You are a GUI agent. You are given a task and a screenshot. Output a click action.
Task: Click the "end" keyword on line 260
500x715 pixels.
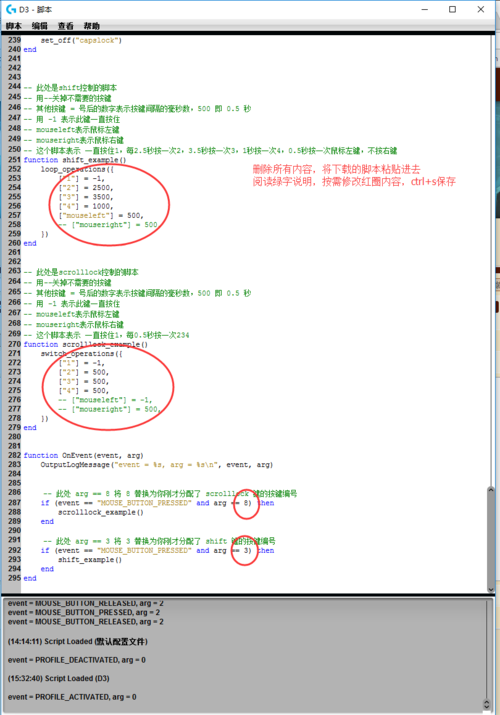pos(30,244)
